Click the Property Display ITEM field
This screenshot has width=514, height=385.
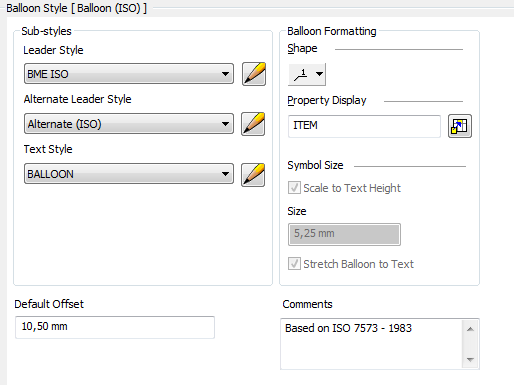[364, 126]
